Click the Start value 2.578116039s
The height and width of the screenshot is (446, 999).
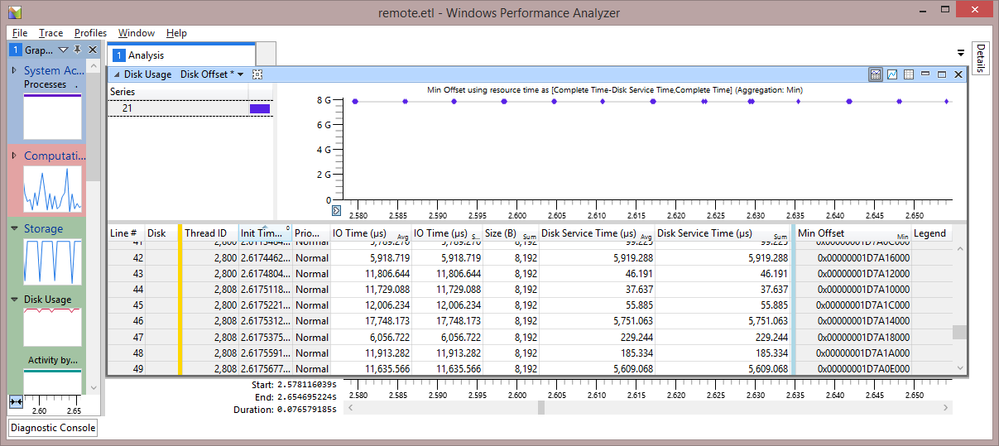point(308,385)
